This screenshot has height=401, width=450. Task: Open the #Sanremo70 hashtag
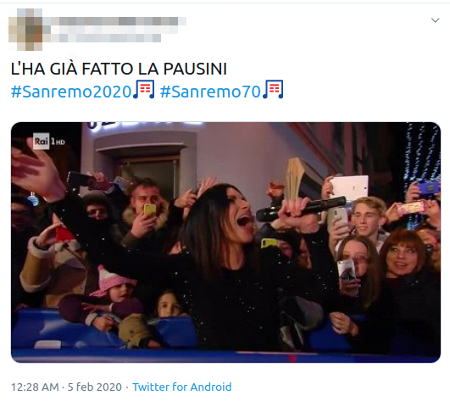[210, 91]
